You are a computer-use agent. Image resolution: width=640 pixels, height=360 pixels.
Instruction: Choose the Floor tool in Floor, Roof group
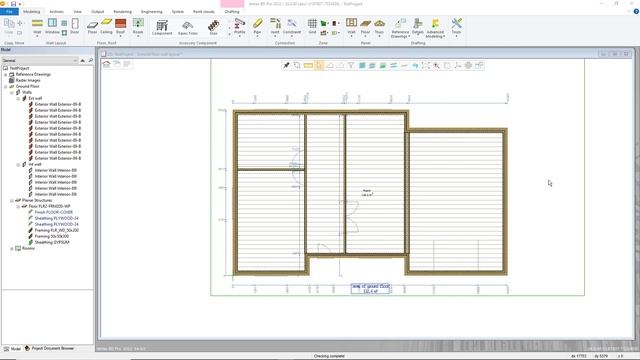click(93, 26)
